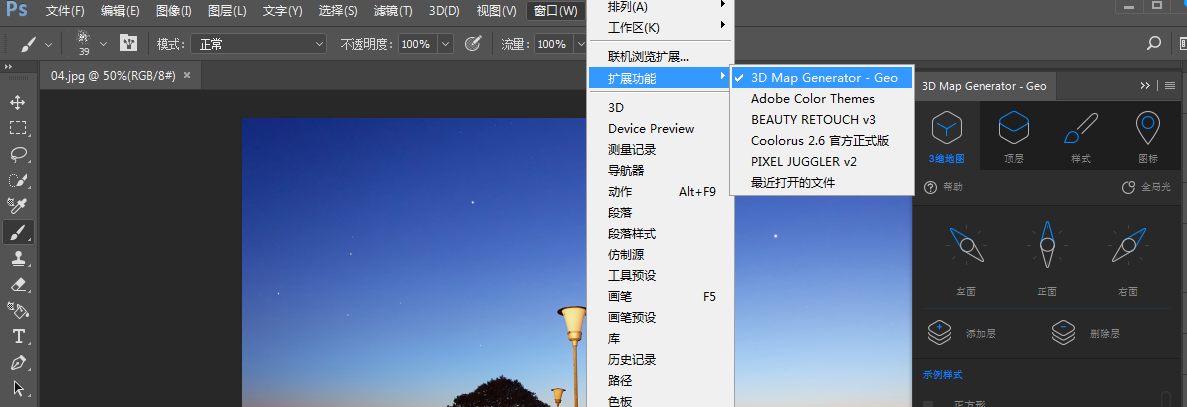Open the 滤镜(T) menu
The width and height of the screenshot is (1187, 407).
pos(393,11)
